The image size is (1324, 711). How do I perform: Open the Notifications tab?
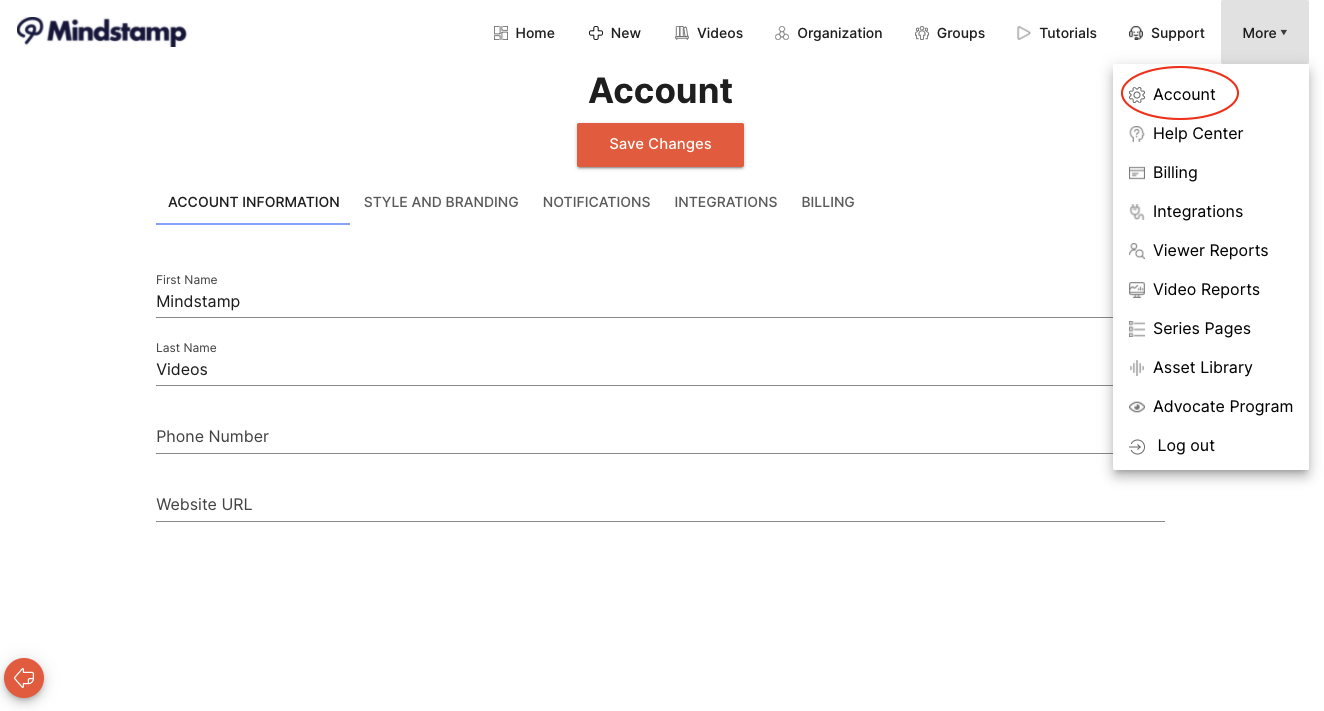tap(596, 202)
